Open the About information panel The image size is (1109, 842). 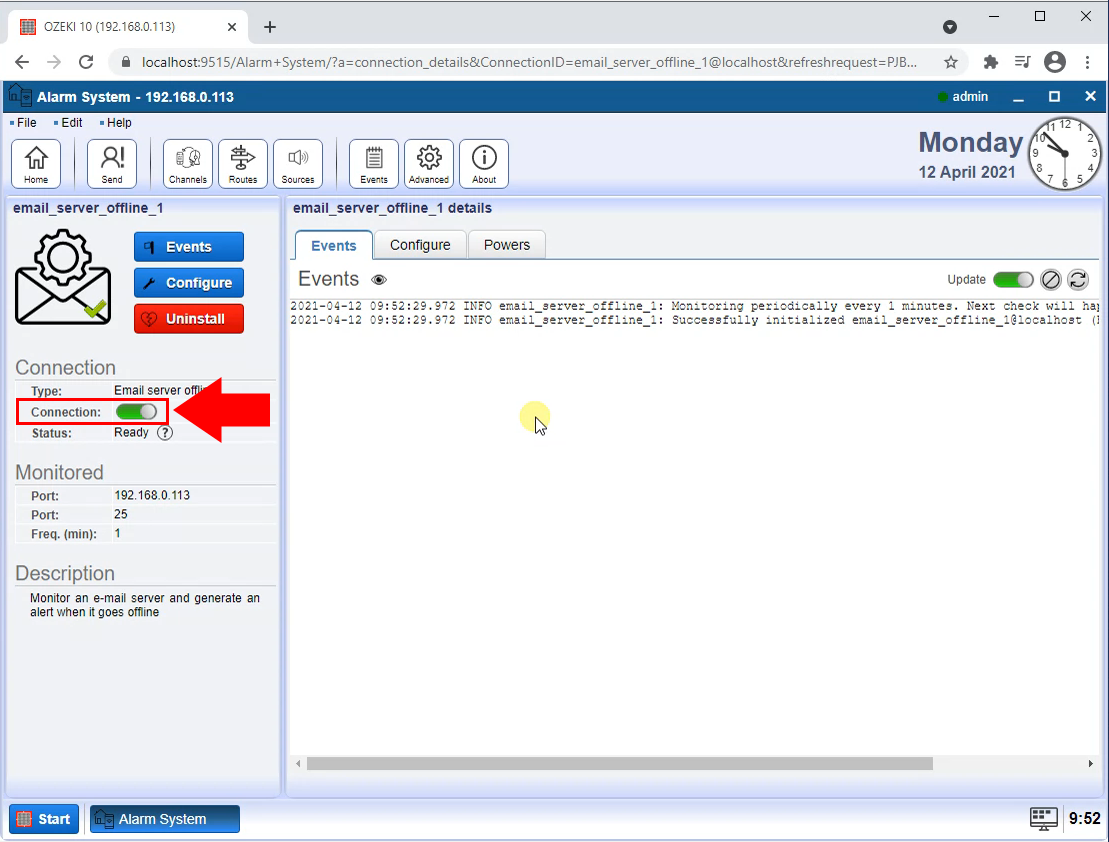coord(483,163)
